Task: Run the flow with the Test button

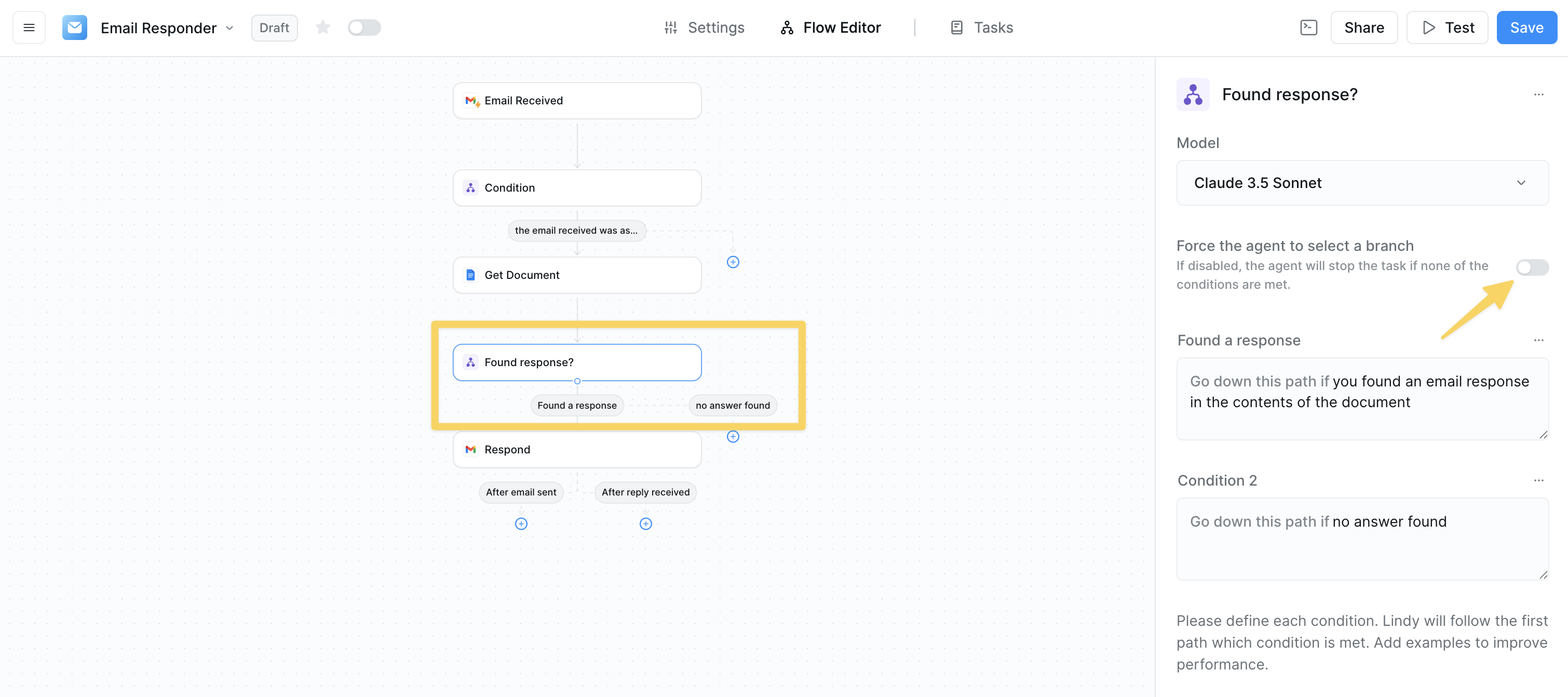Action: tap(1447, 28)
